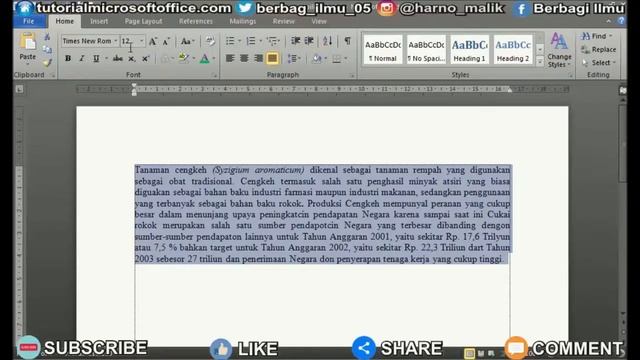640x360 pixels.
Task: Open Clipboard pane launcher
Action: pyautogui.click(x=53, y=75)
